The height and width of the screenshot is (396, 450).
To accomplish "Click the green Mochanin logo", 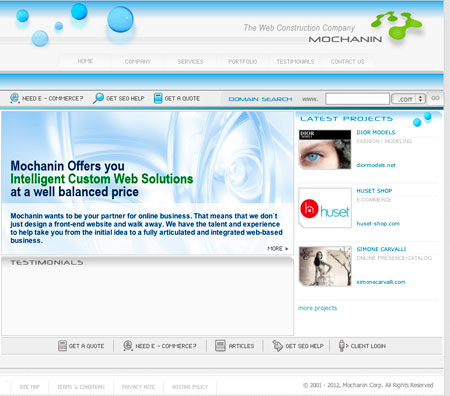I will tap(396, 26).
